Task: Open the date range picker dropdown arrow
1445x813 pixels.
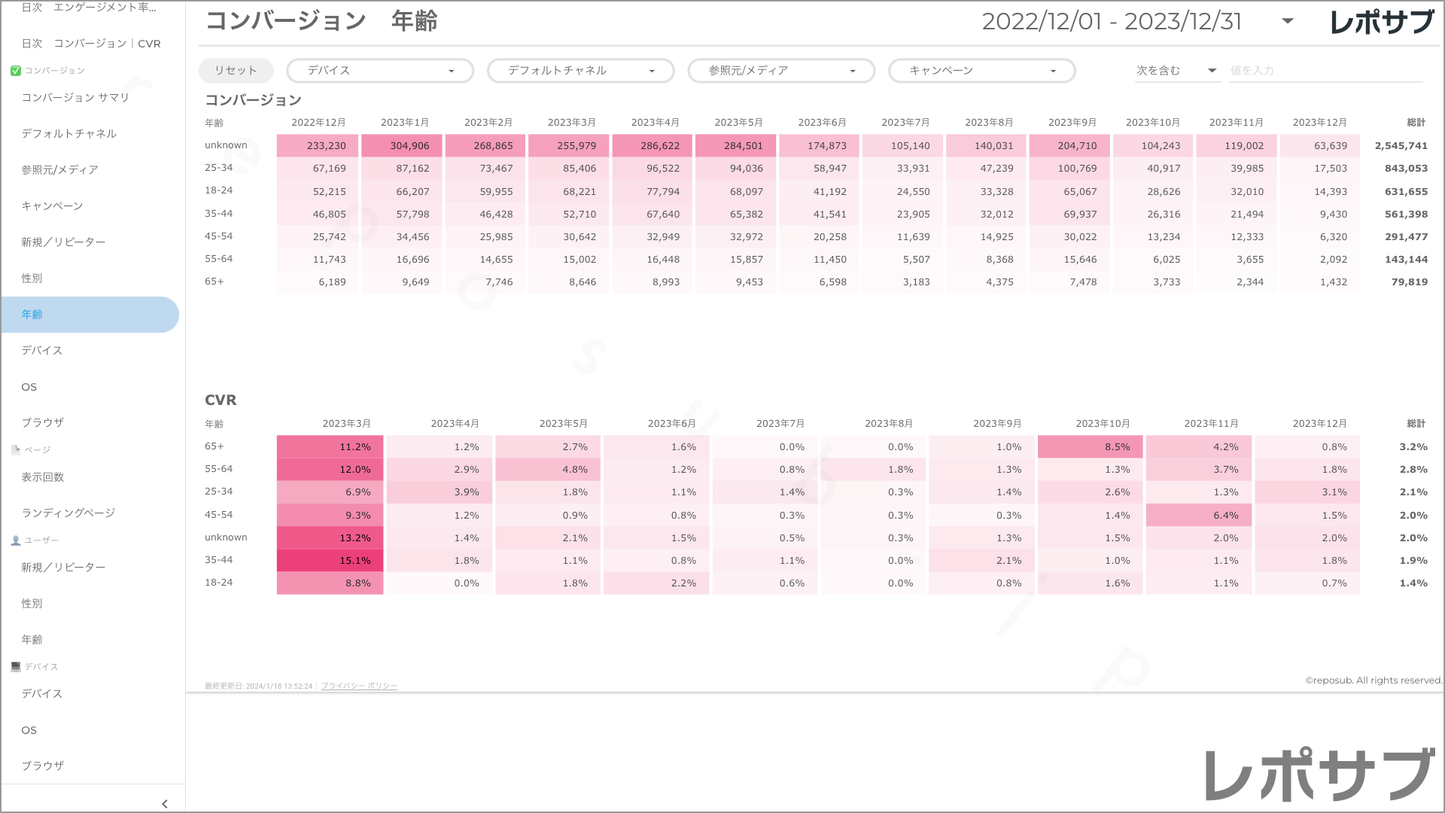Action: 1287,21
